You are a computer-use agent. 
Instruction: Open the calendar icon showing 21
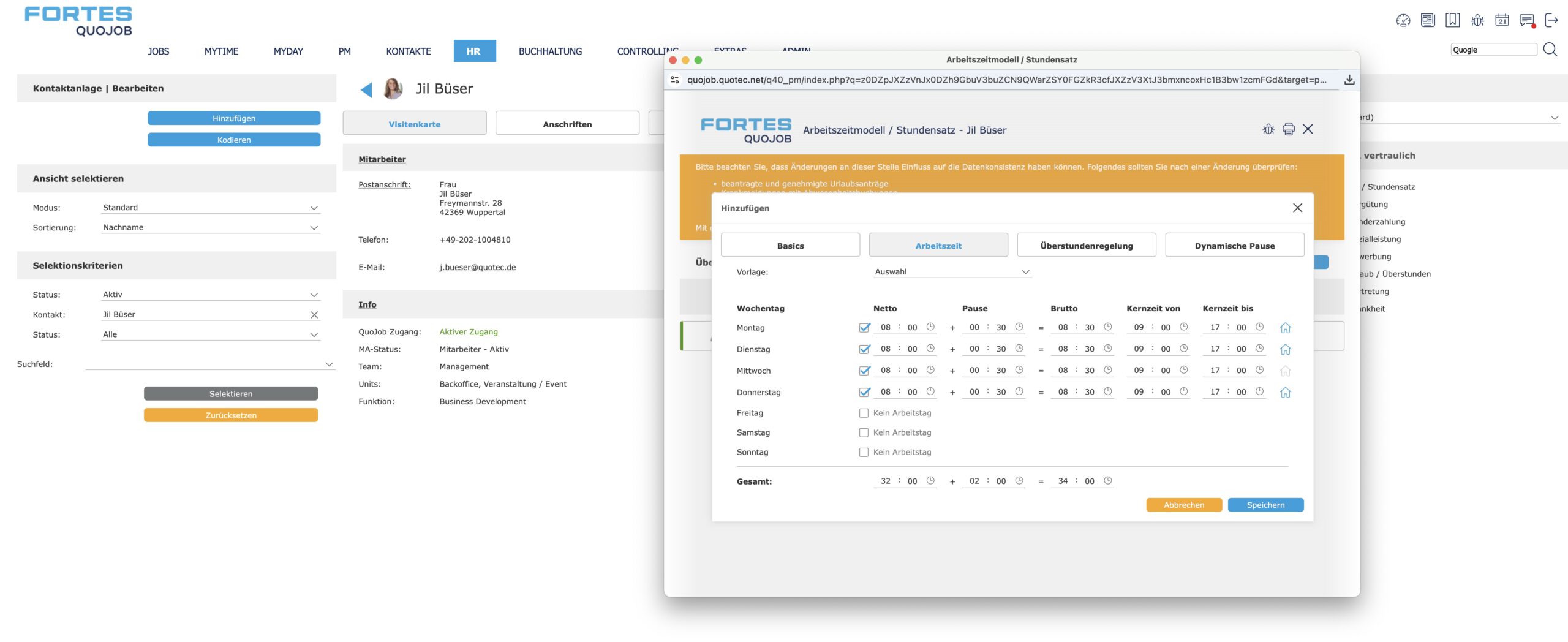pos(1502,20)
